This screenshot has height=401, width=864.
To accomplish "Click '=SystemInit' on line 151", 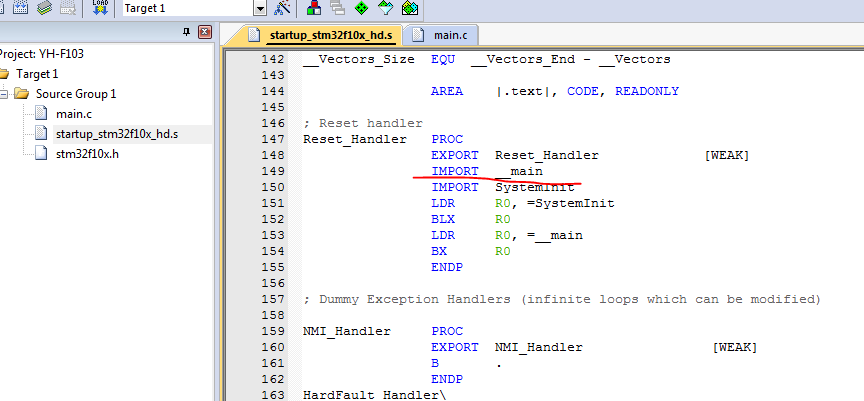I will [x=570, y=203].
